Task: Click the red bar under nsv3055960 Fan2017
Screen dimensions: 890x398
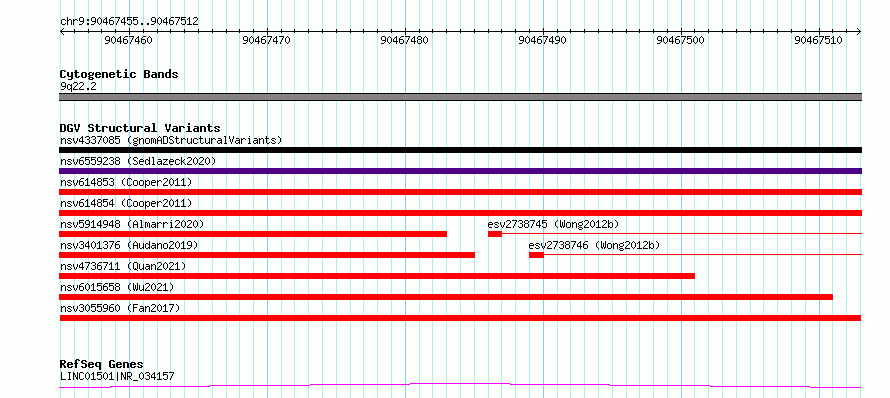Action: (x=460, y=318)
